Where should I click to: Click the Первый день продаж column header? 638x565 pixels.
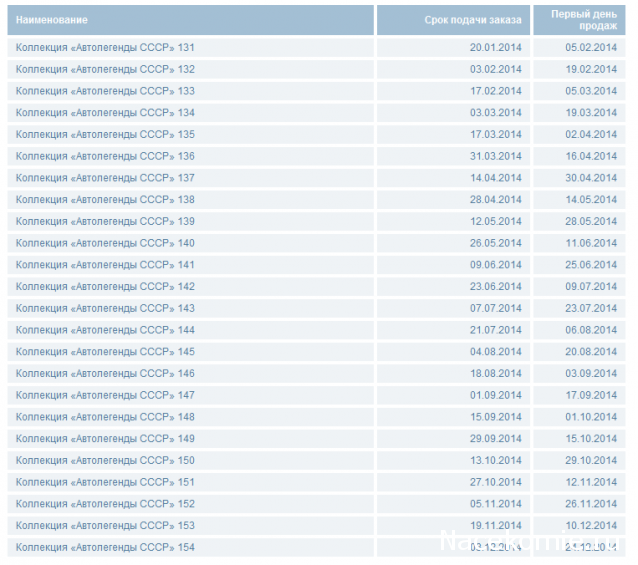click(590, 20)
